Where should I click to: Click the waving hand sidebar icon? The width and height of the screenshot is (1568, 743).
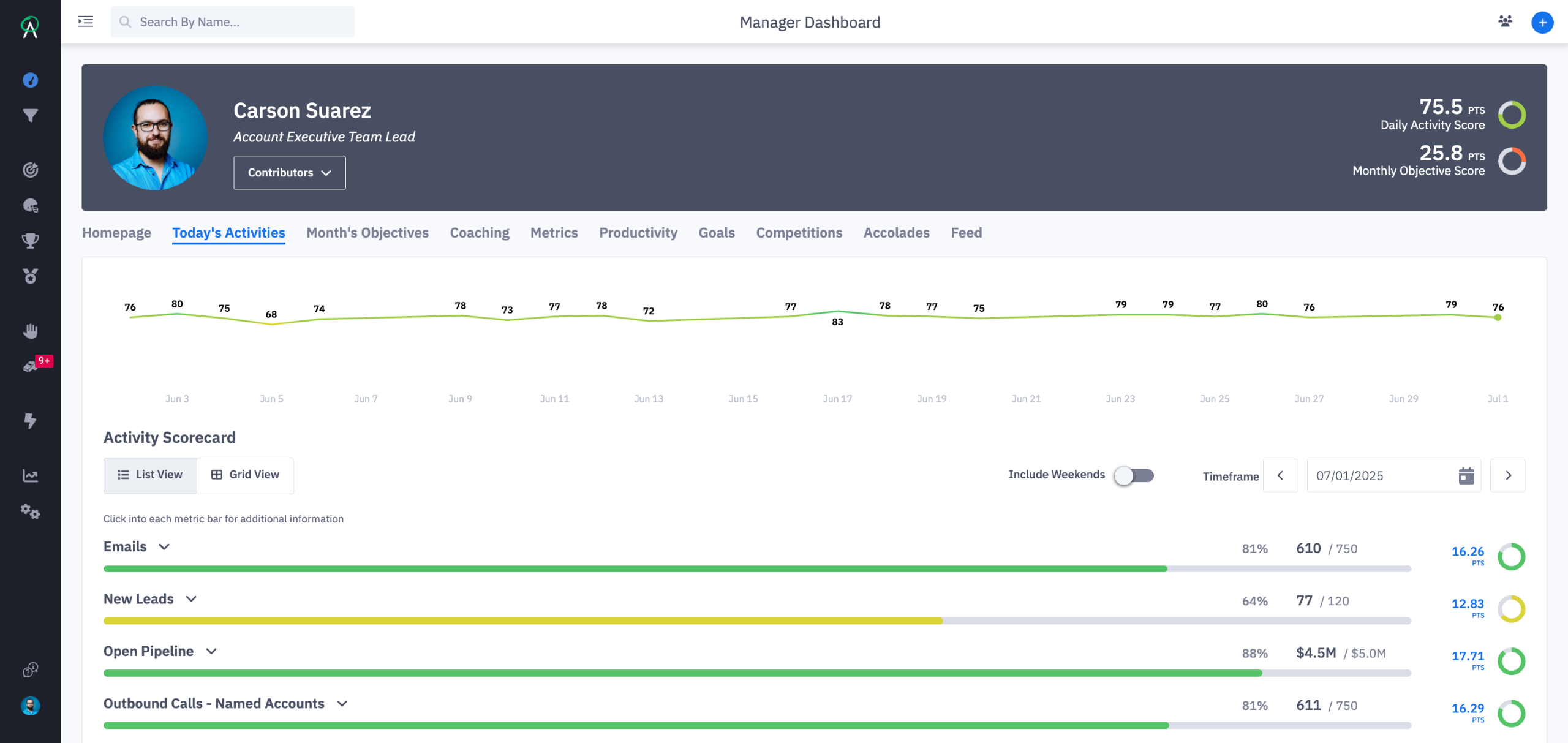[30, 331]
